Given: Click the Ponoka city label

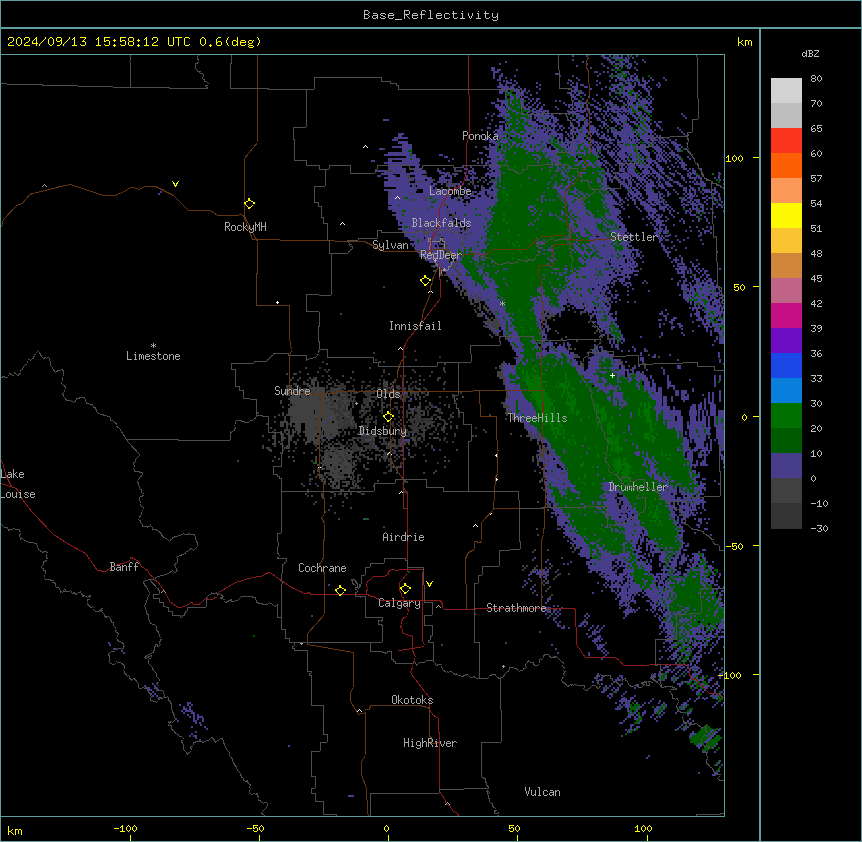Looking at the screenshot, I should tap(480, 136).
